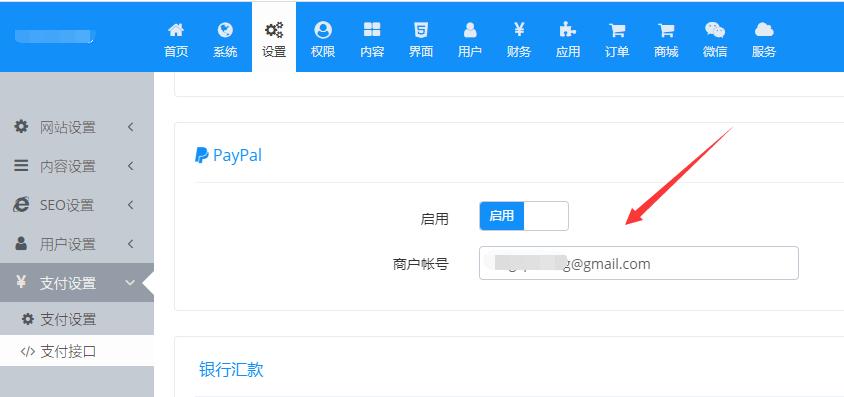Select the 设置 gears icon

(x=274, y=30)
